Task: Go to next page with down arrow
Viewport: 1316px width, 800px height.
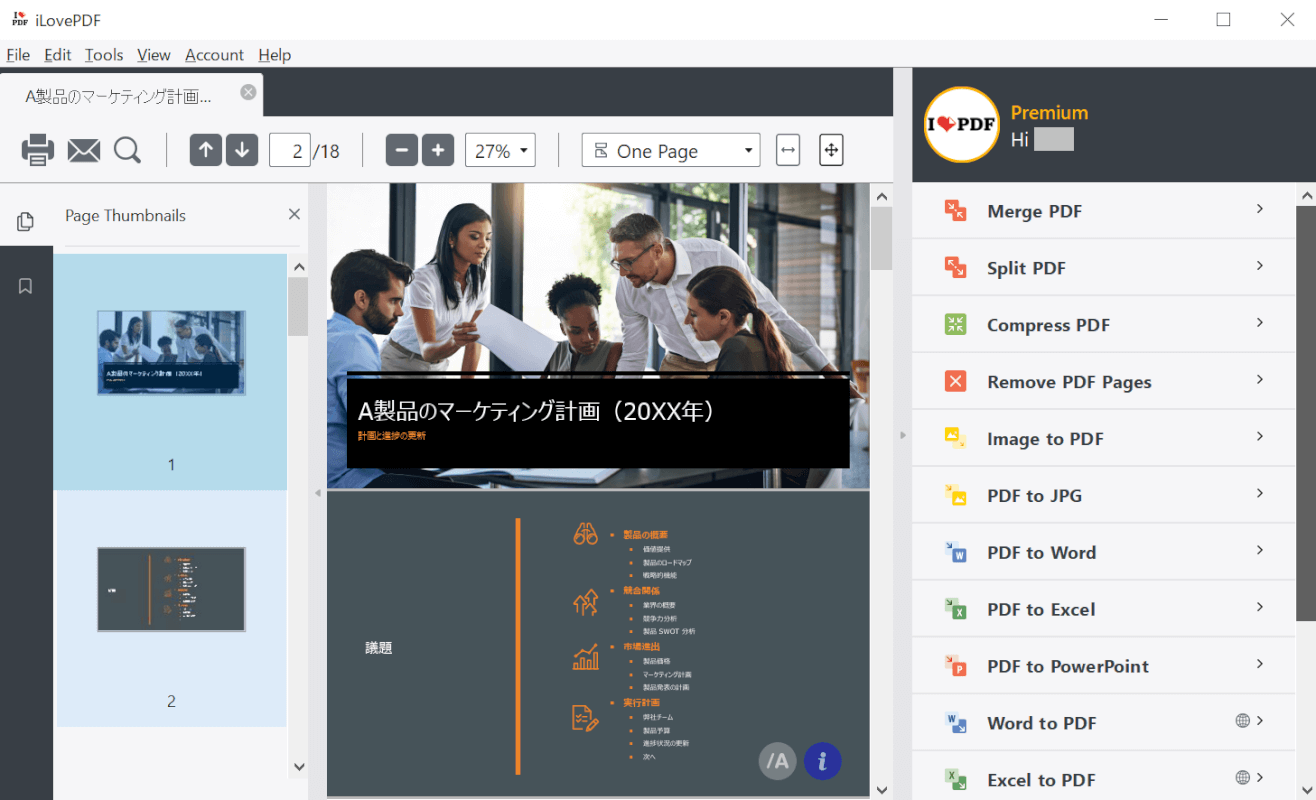Action: pos(242,150)
